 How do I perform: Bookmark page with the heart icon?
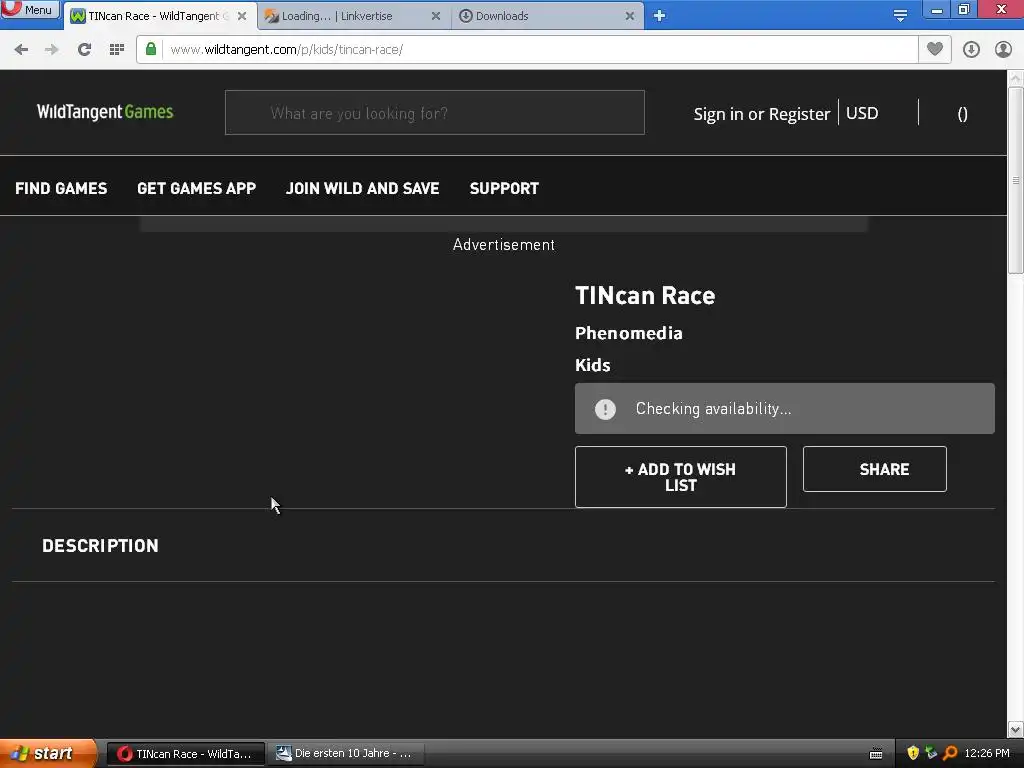(x=935, y=49)
